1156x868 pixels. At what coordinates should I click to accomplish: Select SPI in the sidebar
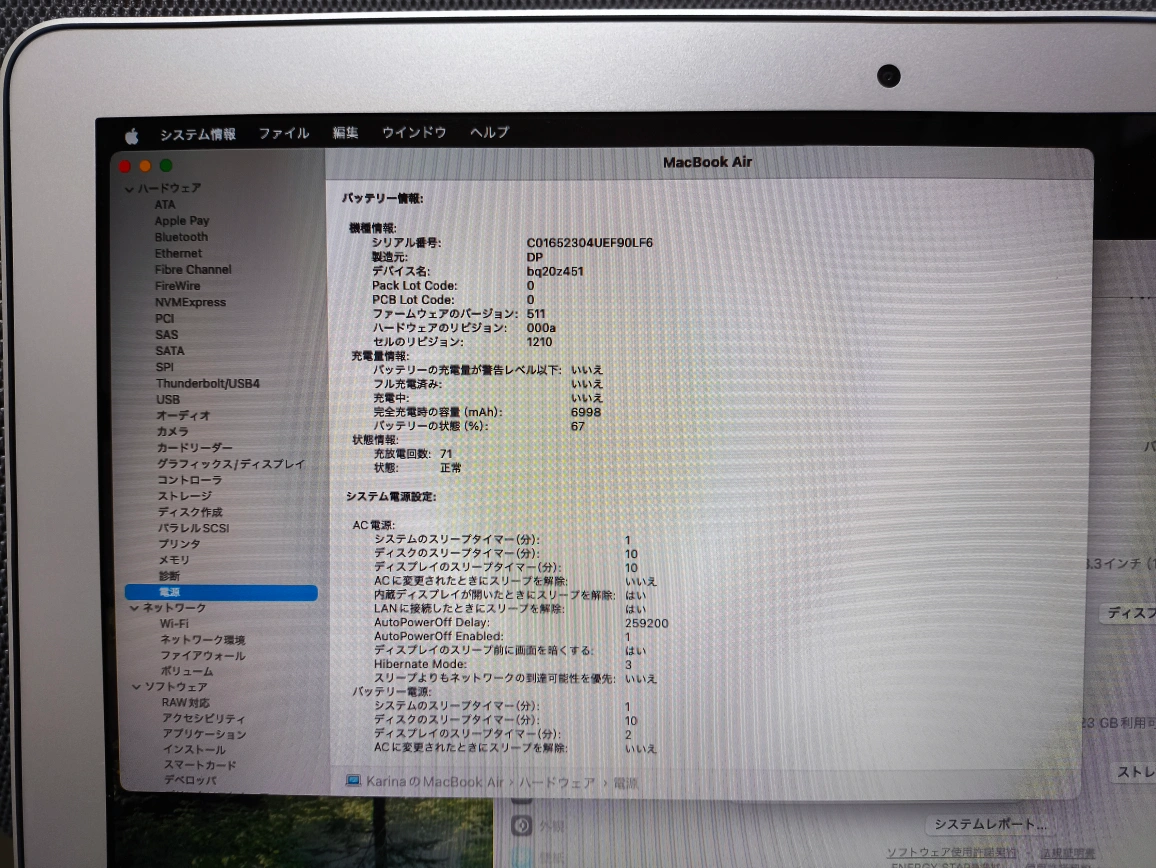(164, 367)
